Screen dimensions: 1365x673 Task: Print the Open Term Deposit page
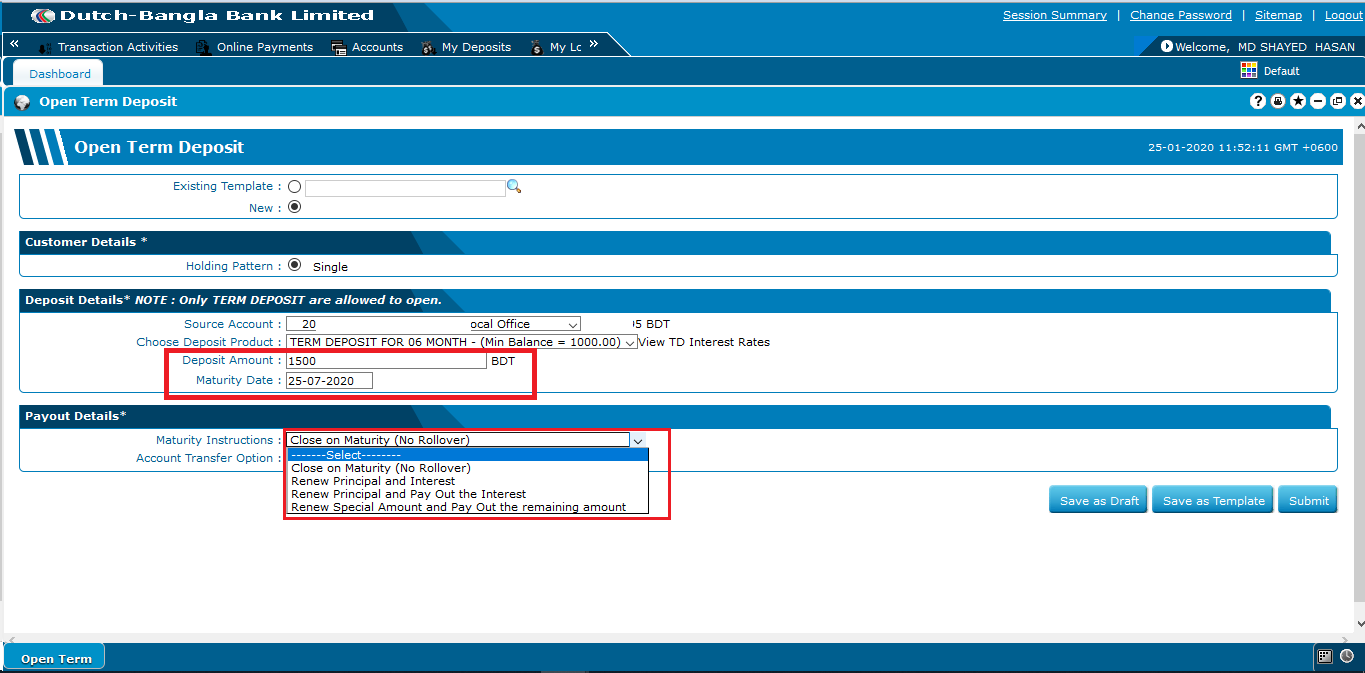(x=1278, y=101)
